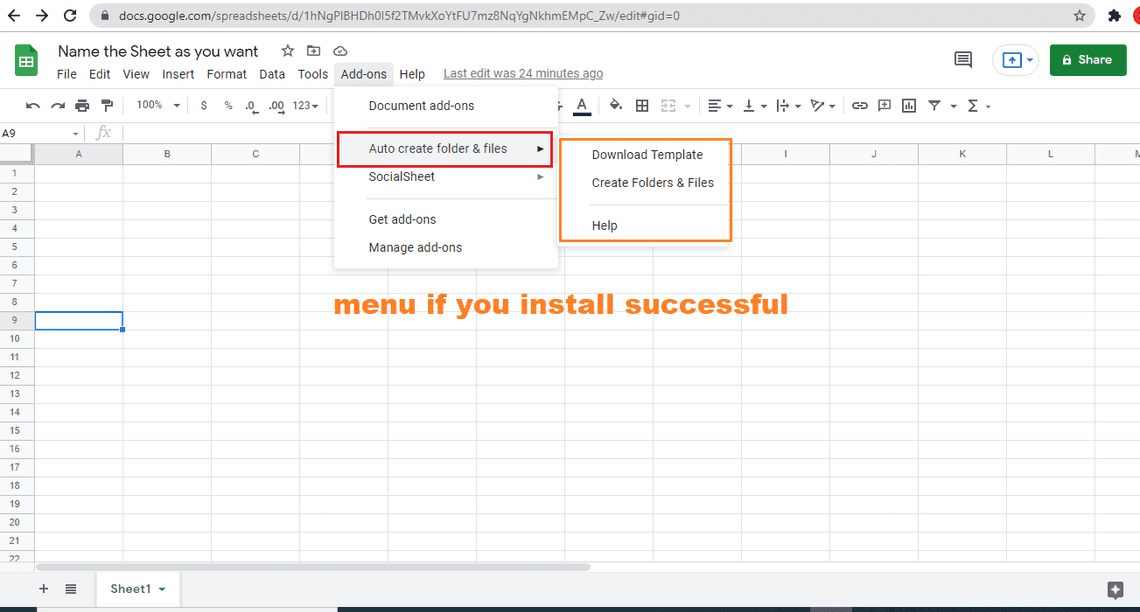Expand the 123 number format dropdown
This screenshot has width=1140, height=612.
click(x=306, y=106)
